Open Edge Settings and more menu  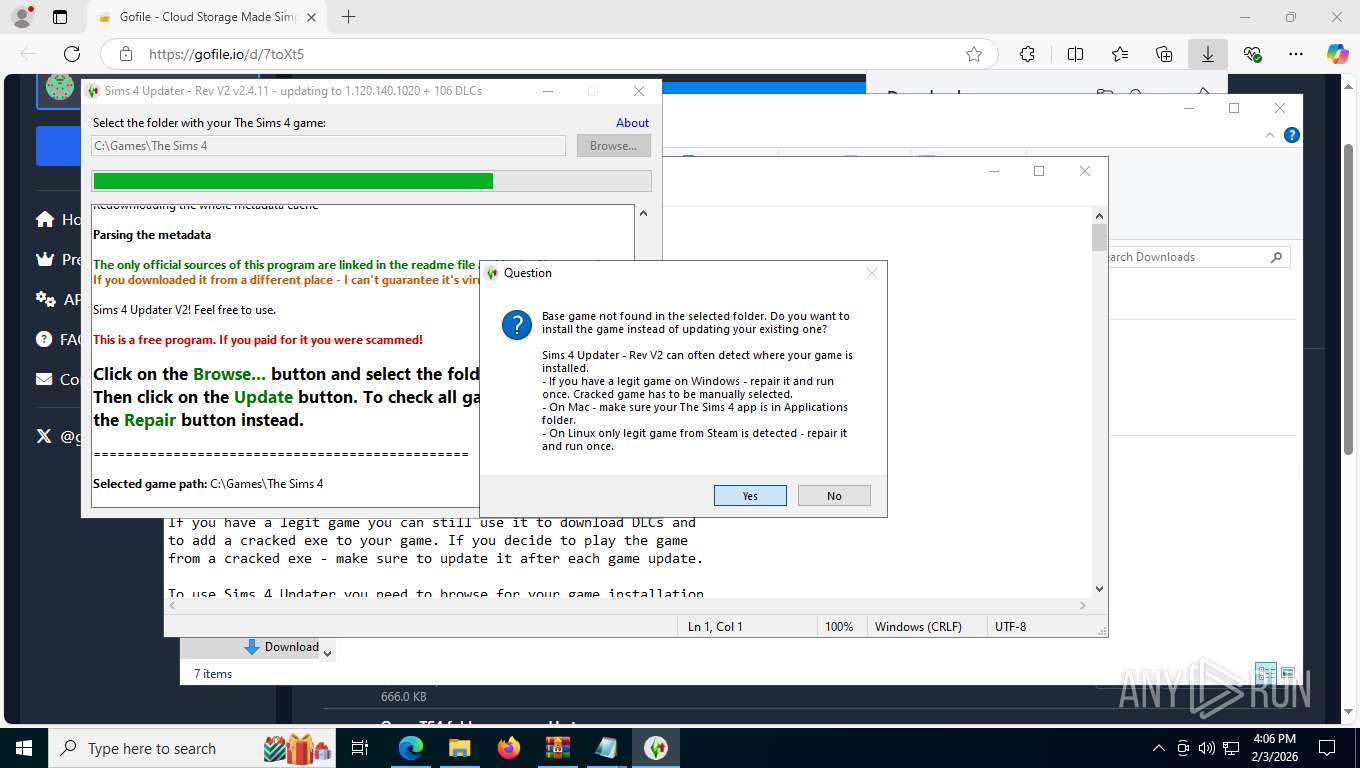(1296, 54)
